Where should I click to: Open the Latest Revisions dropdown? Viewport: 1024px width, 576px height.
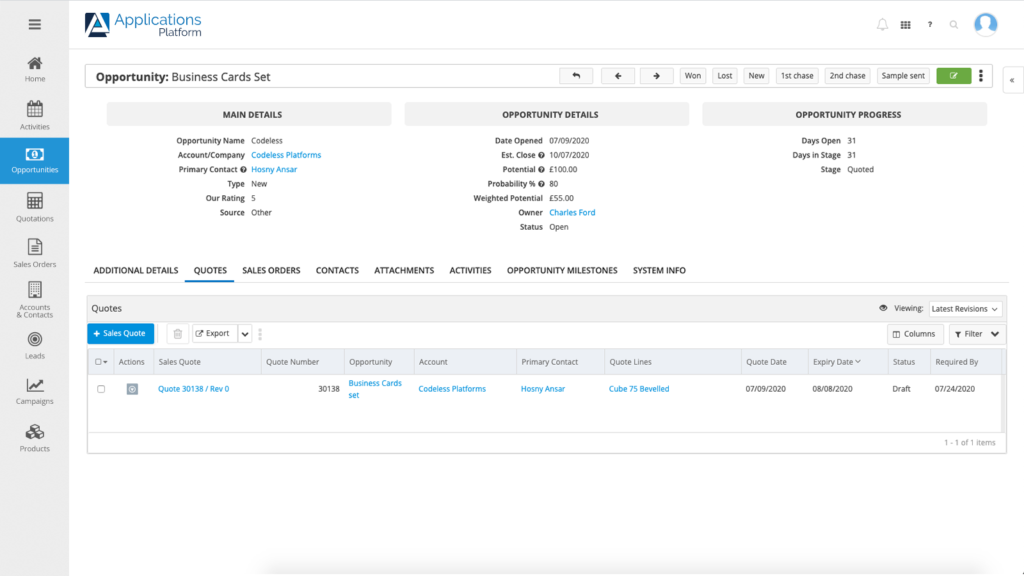[x=963, y=308]
